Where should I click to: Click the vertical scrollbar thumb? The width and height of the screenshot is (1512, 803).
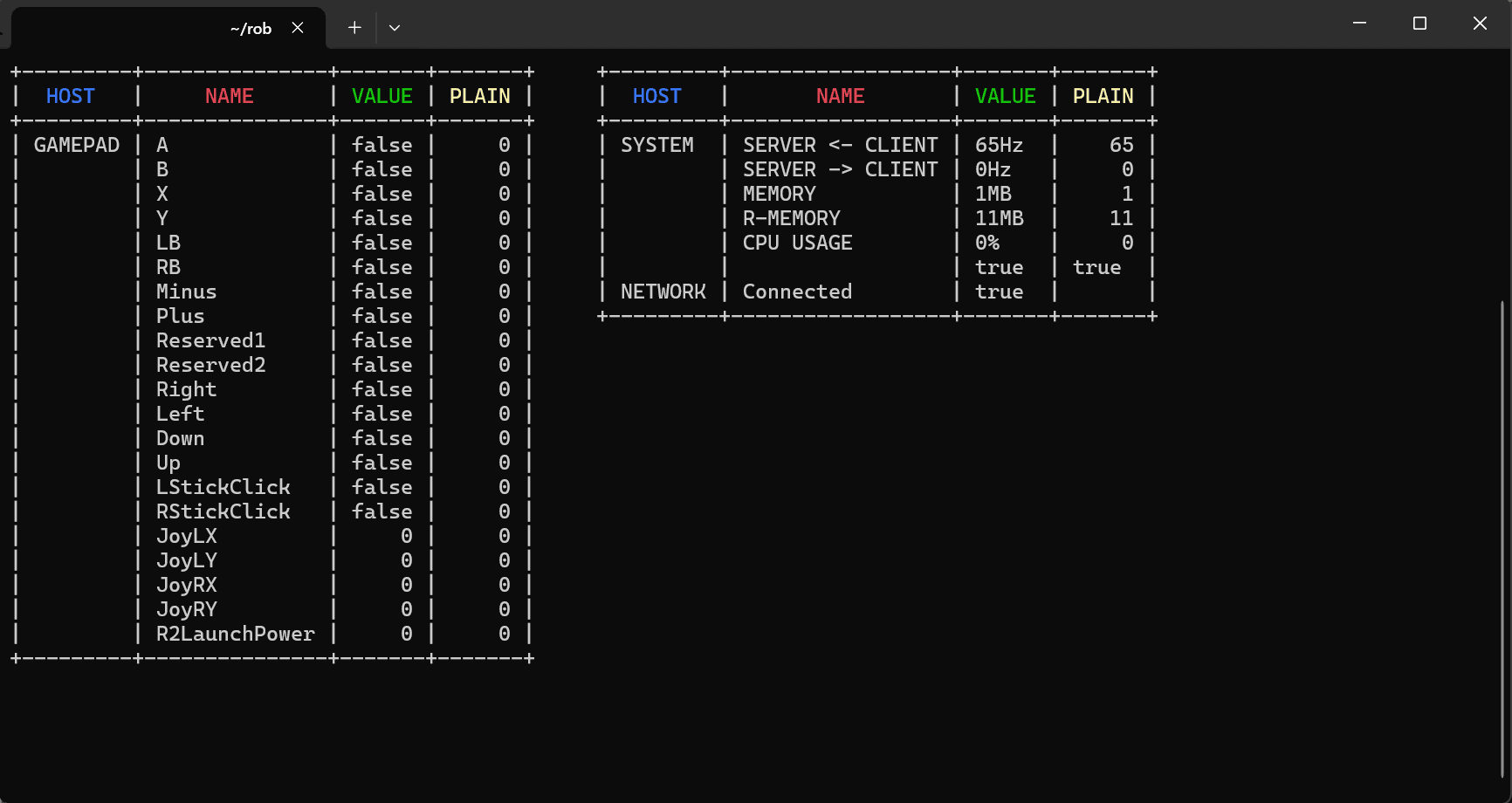click(x=1502, y=539)
